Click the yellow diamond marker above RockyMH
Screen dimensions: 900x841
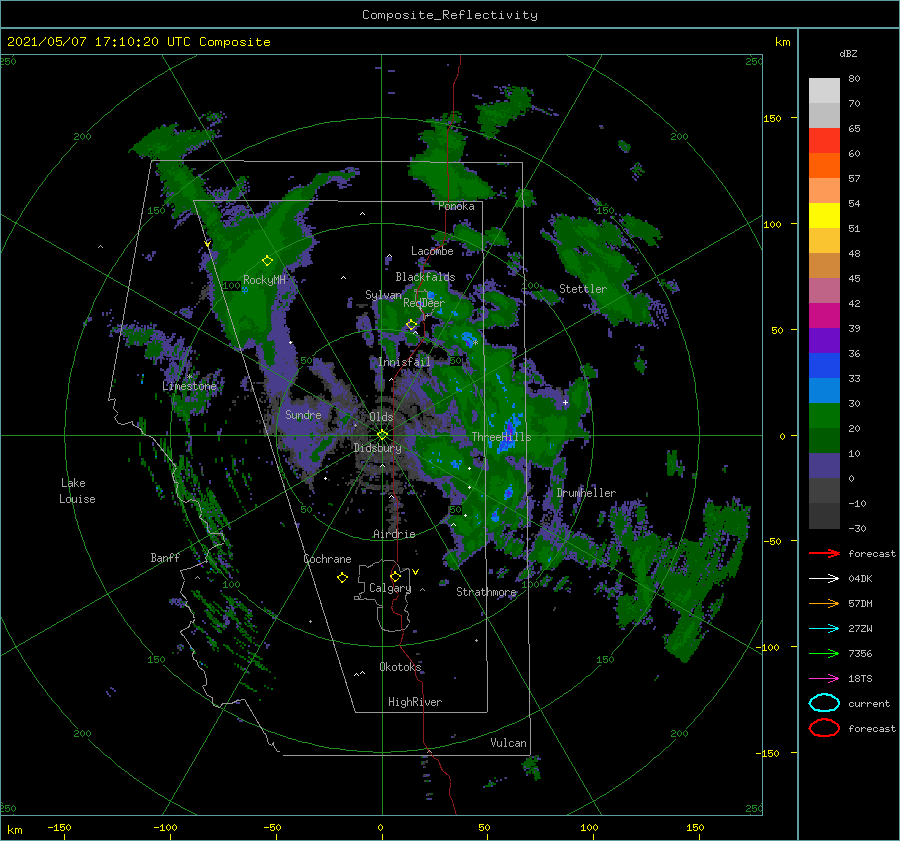click(x=267, y=261)
